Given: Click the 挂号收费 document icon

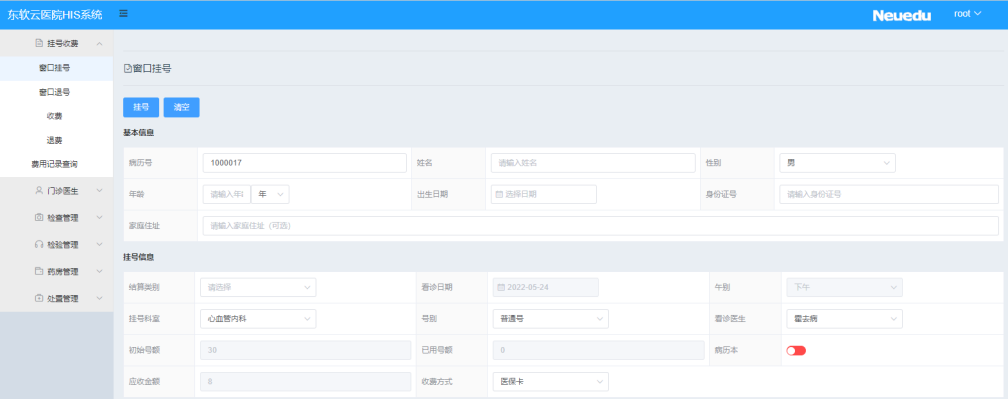Looking at the screenshot, I should coord(39,44).
